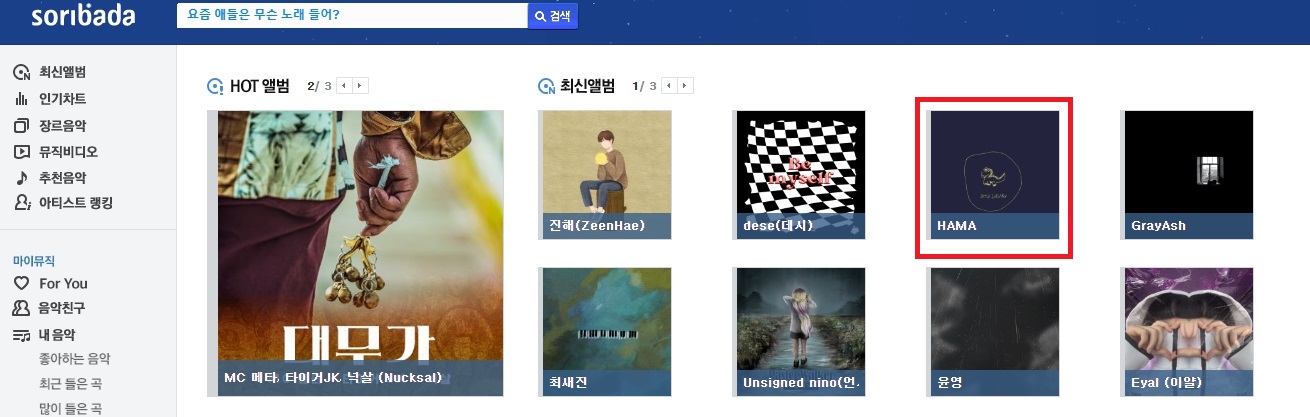Click the For You heart icon
Viewport: 1310px width, 417px height.
tap(21, 283)
